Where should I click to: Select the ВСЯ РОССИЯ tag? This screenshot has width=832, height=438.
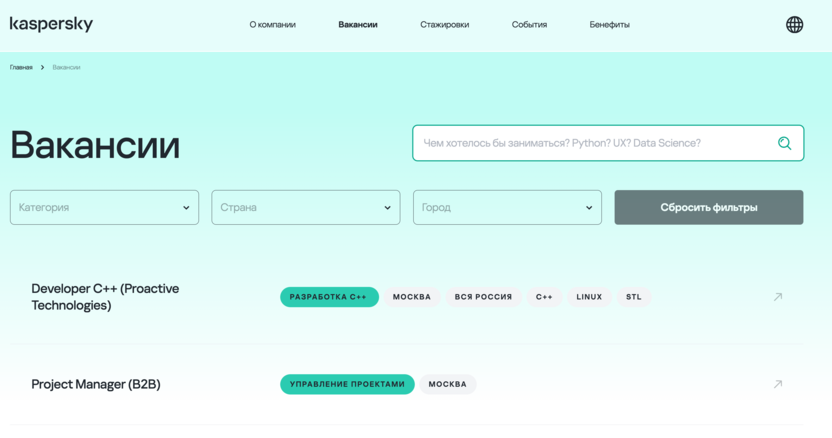point(483,297)
